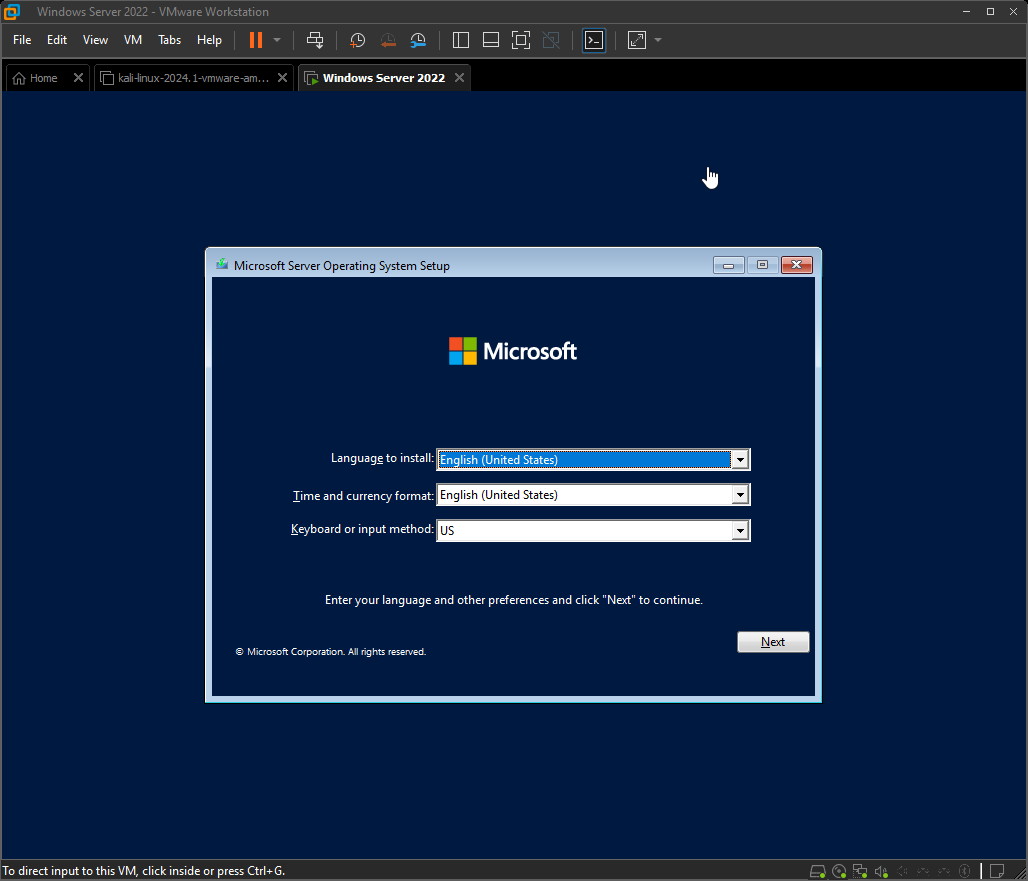Open the View menu
1028x881 pixels.
click(95, 40)
